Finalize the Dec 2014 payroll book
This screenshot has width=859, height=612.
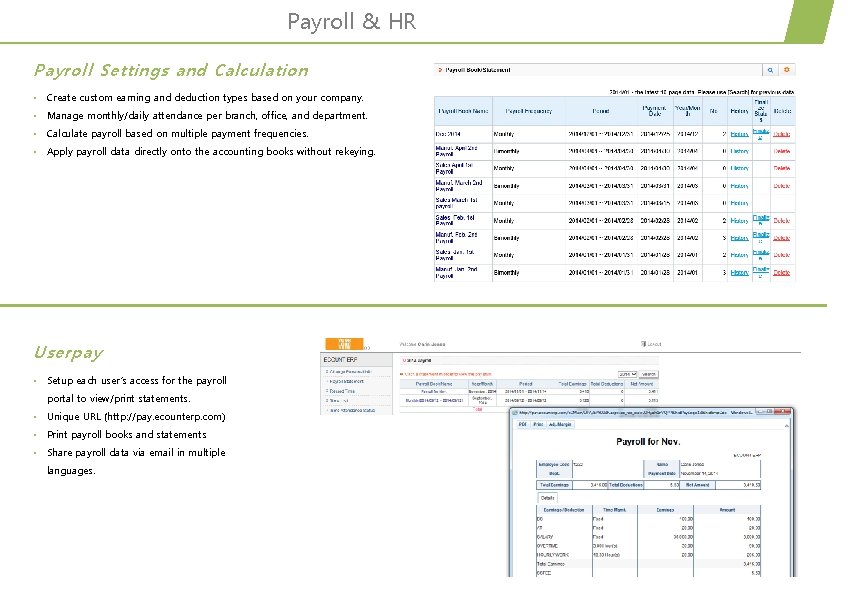(x=760, y=134)
